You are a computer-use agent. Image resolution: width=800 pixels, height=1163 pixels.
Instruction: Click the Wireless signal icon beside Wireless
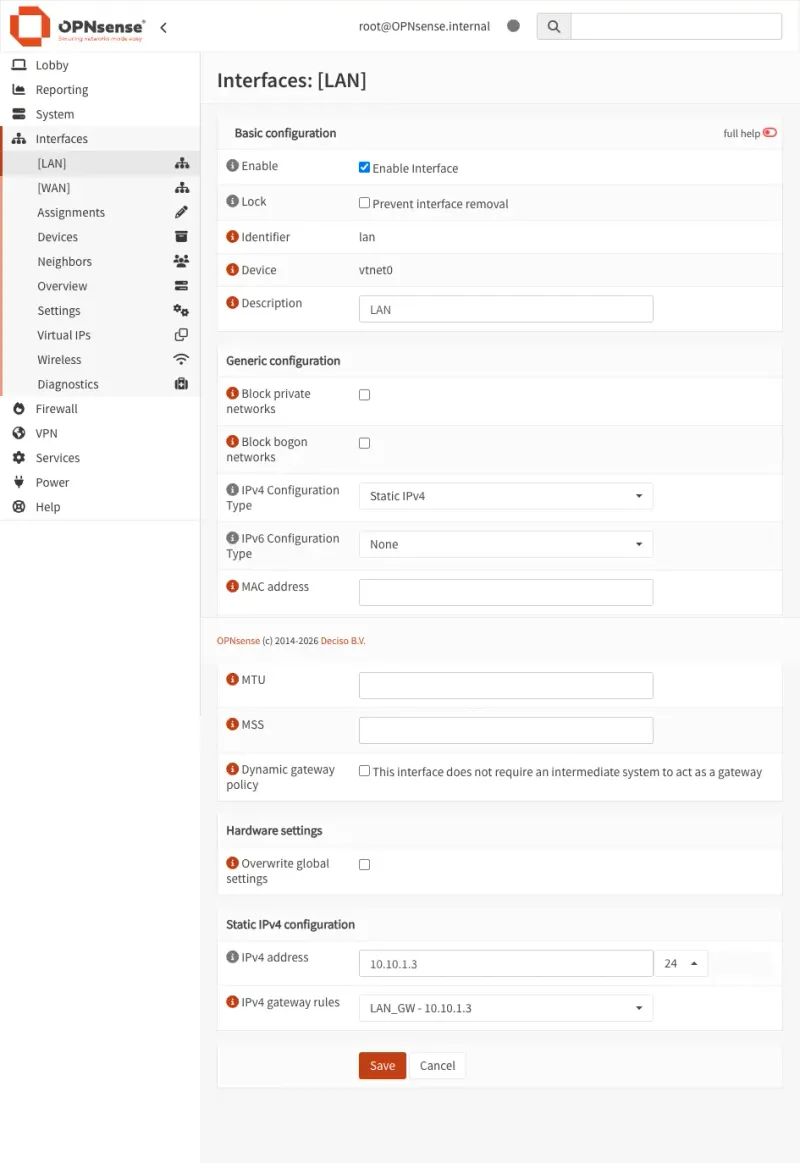(x=181, y=359)
